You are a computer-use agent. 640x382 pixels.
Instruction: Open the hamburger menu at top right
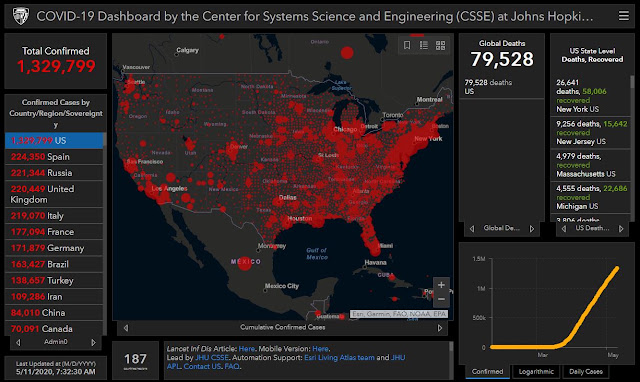tap(623, 16)
